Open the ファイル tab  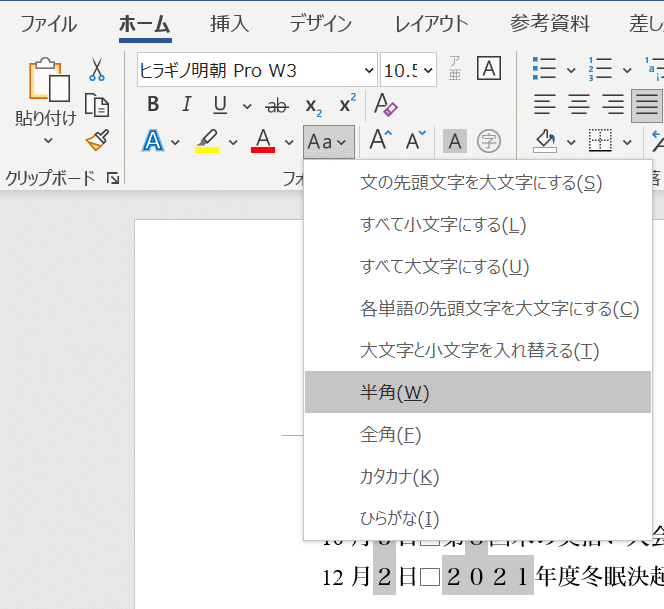click(x=49, y=24)
